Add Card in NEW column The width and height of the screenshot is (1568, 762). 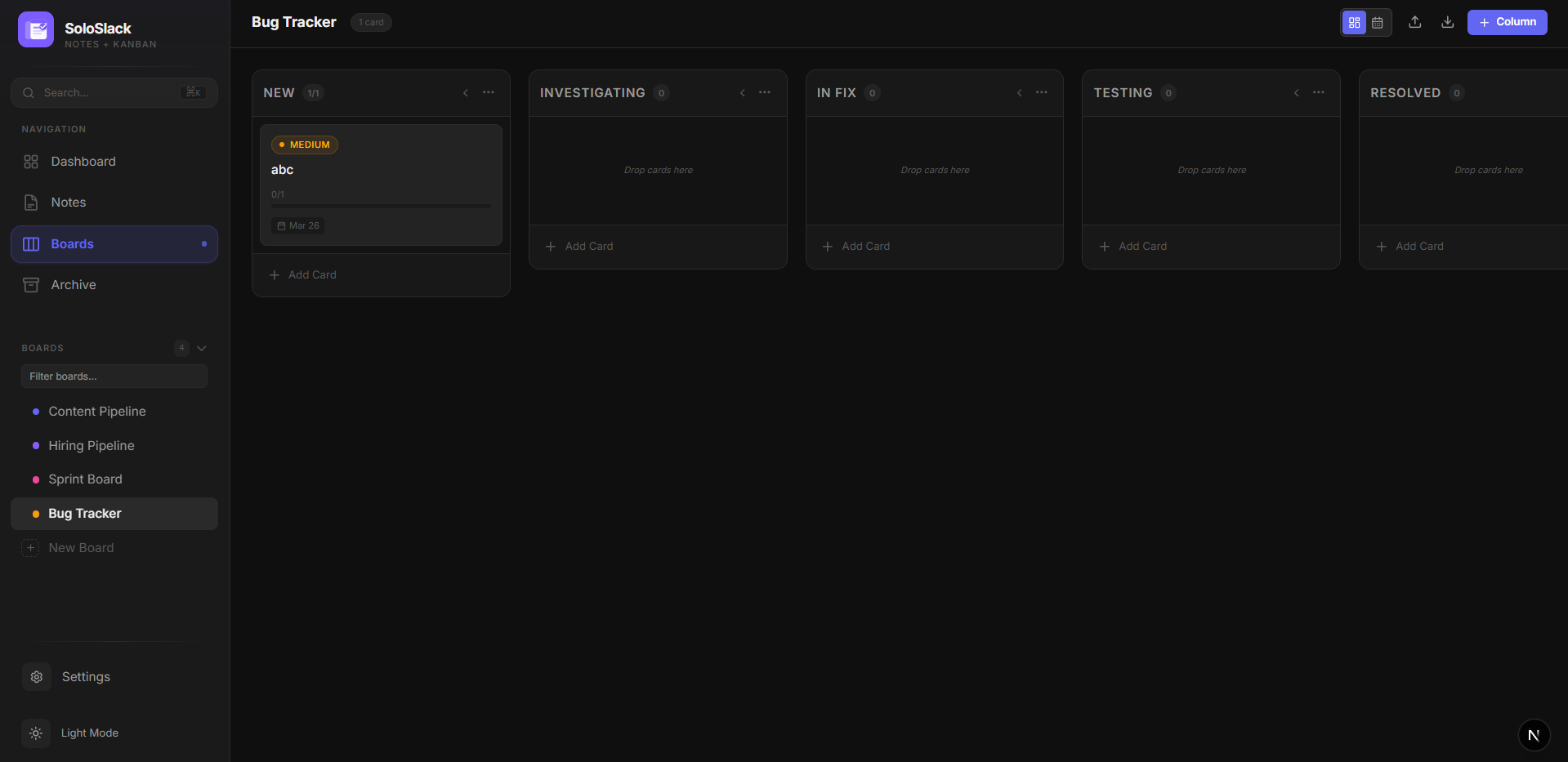pos(381,275)
